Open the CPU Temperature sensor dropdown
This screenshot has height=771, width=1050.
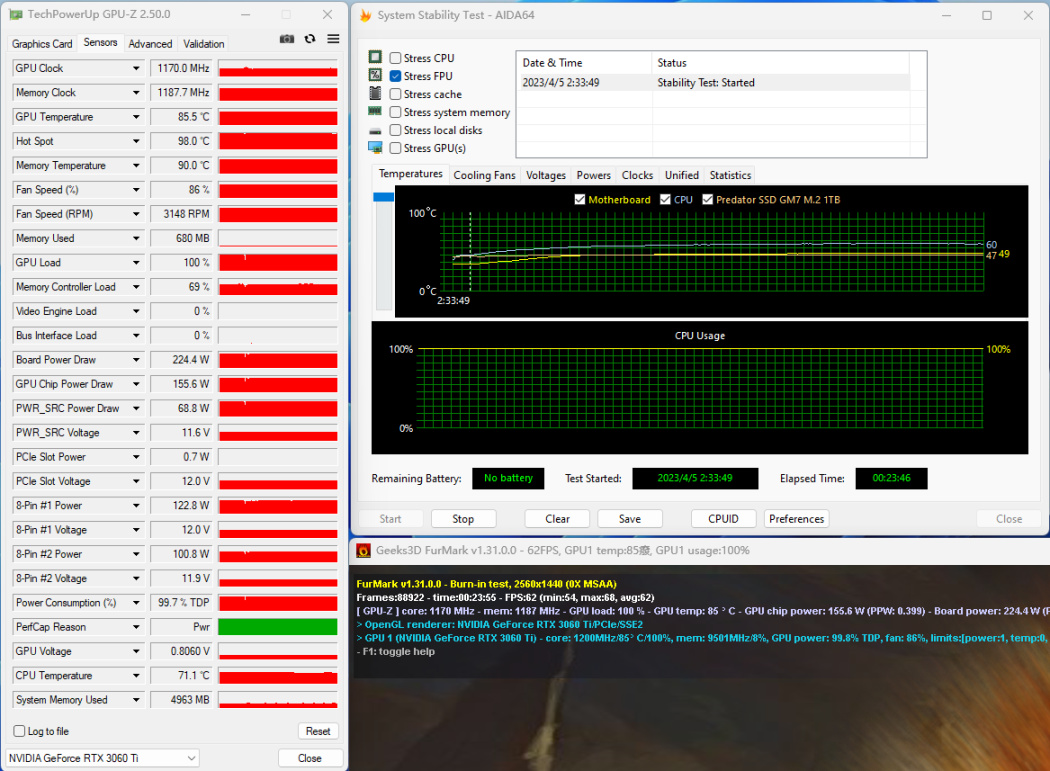coord(136,676)
